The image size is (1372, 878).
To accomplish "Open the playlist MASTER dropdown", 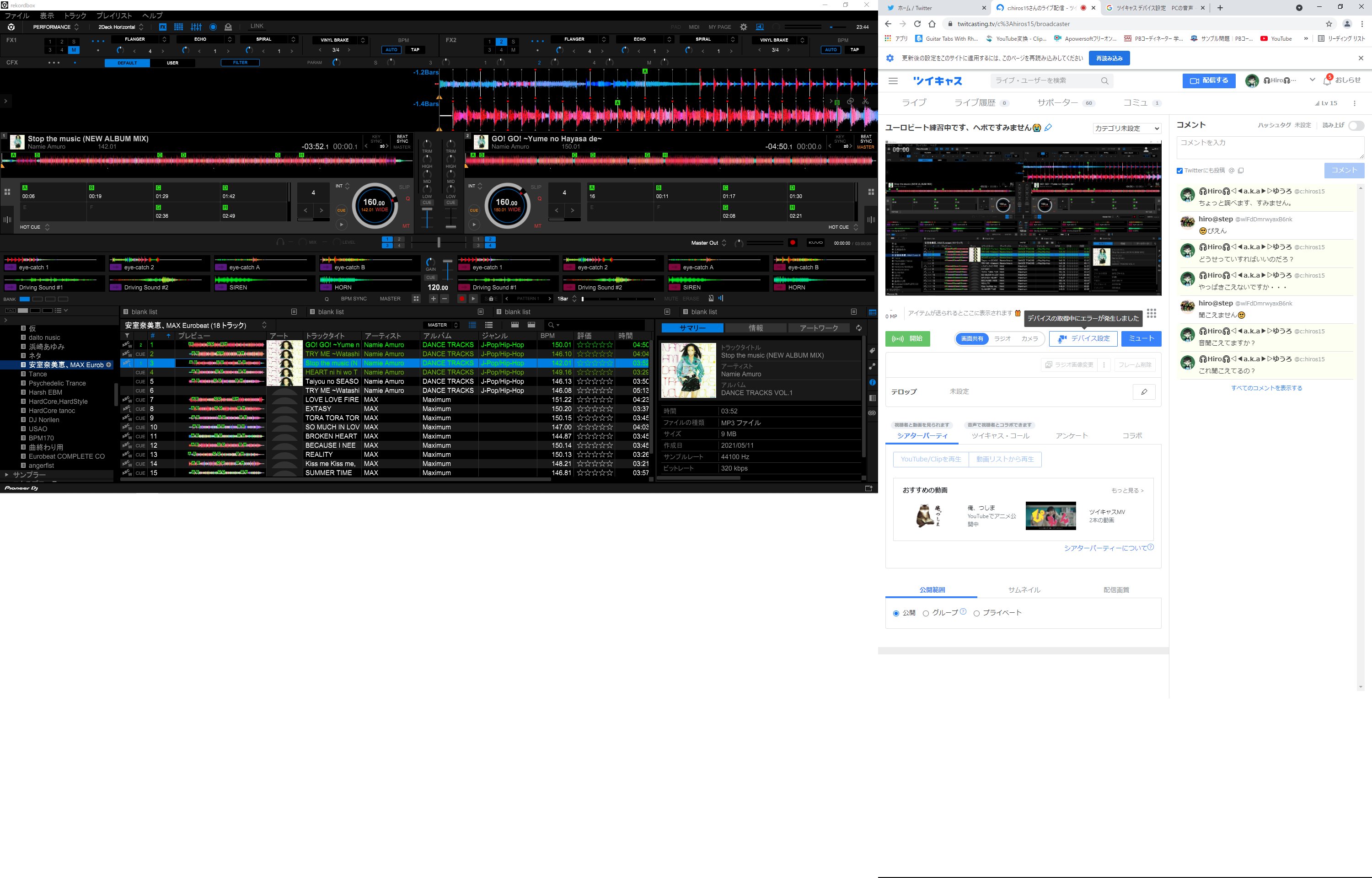I will (x=440, y=325).
